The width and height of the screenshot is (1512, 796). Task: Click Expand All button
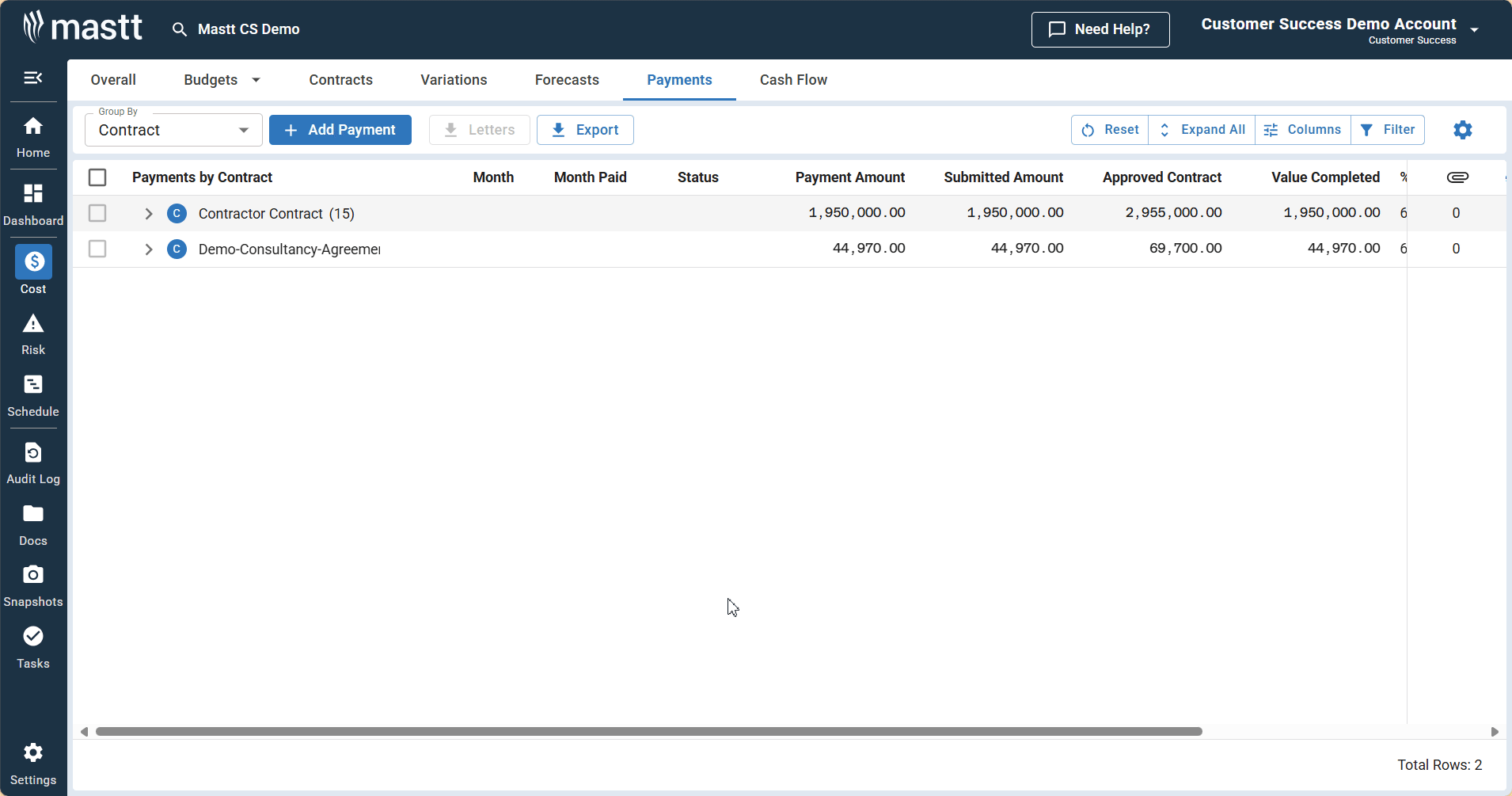1202,130
